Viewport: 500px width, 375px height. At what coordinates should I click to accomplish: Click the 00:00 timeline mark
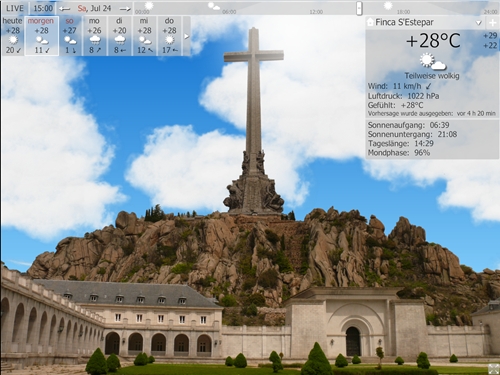142,12
